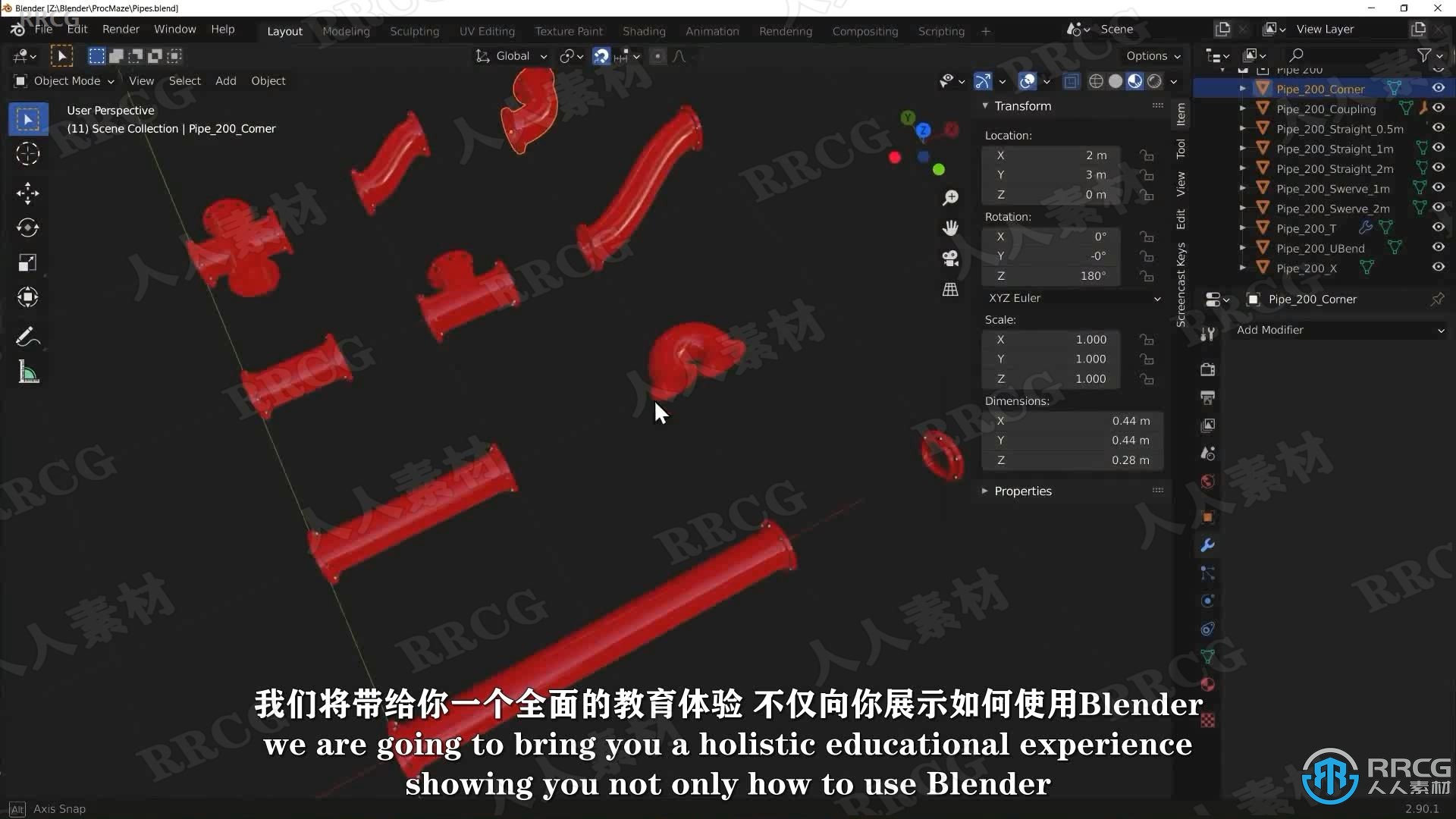Select Pipe_200_Swerve_2m in outliner
Viewport: 1456px width, 819px height.
(x=1332, y=208)
